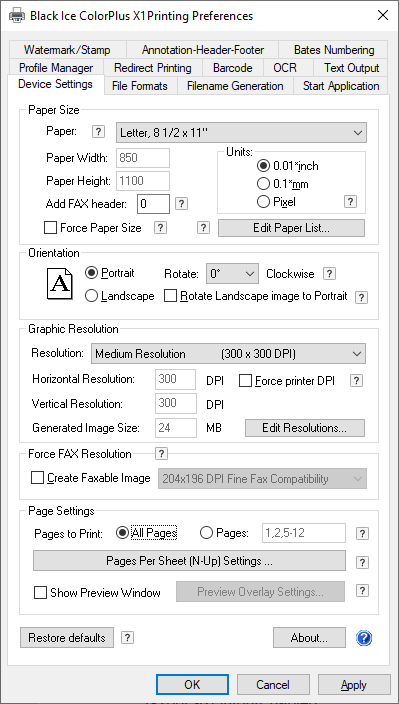399x704 pixels.
Task: Click help icon for Rotate Landscape image to Portrait
Action: click(x=361, y=297)
